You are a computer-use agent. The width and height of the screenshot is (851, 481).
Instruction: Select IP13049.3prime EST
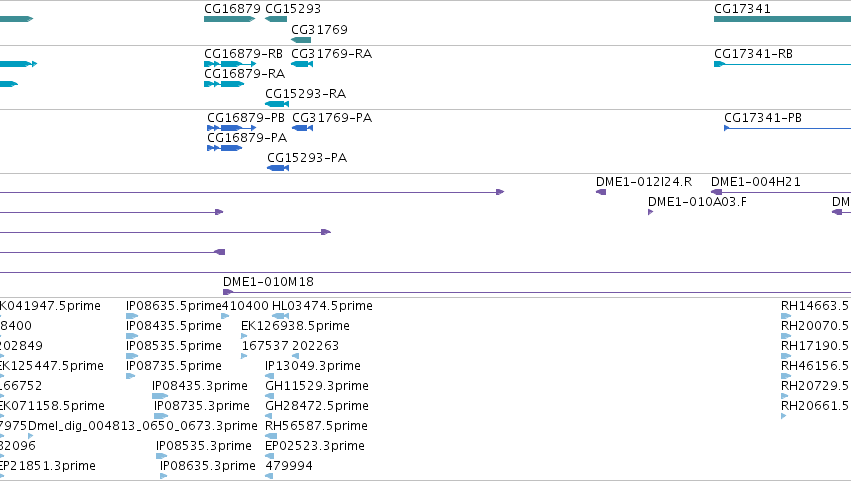[x=269, y=376]
